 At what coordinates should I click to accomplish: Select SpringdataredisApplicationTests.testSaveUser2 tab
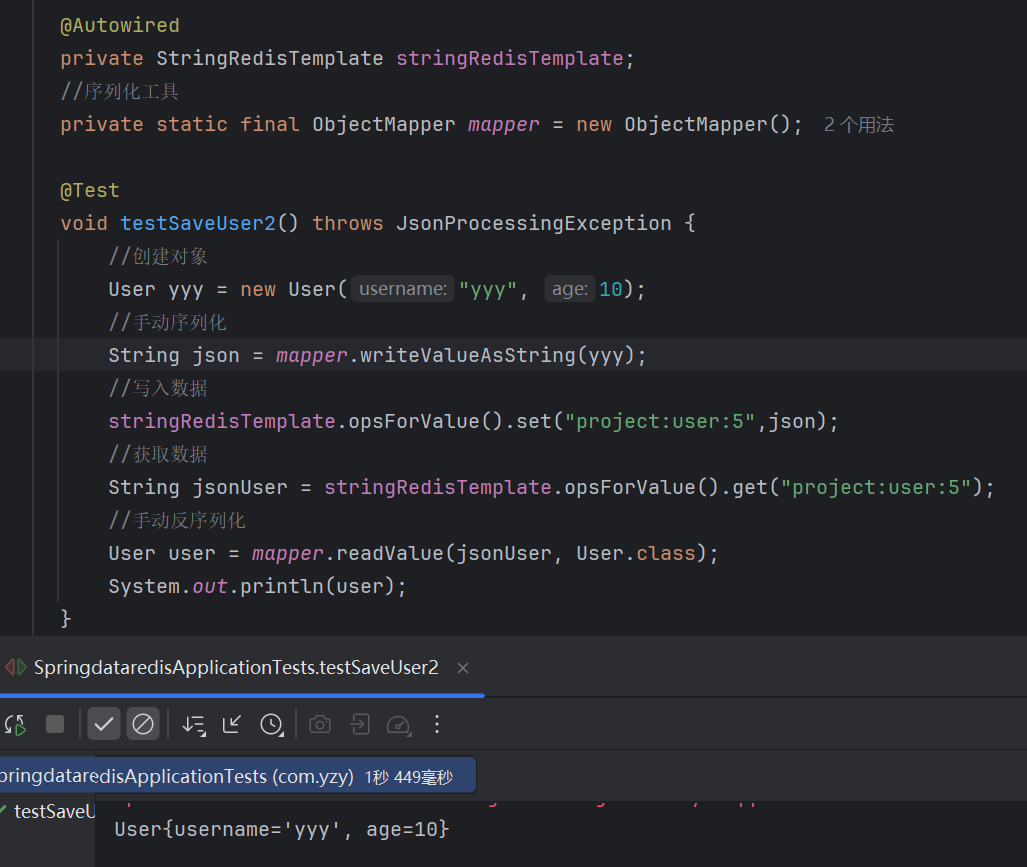click(236, 667)
